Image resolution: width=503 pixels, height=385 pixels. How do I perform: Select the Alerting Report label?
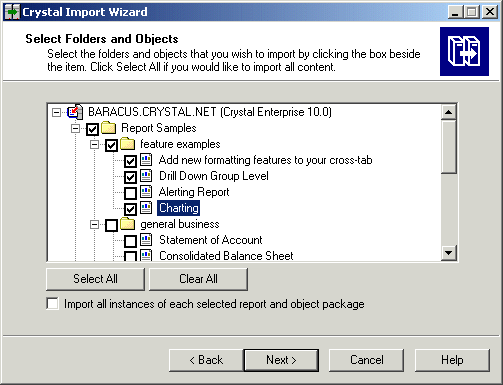194,192
